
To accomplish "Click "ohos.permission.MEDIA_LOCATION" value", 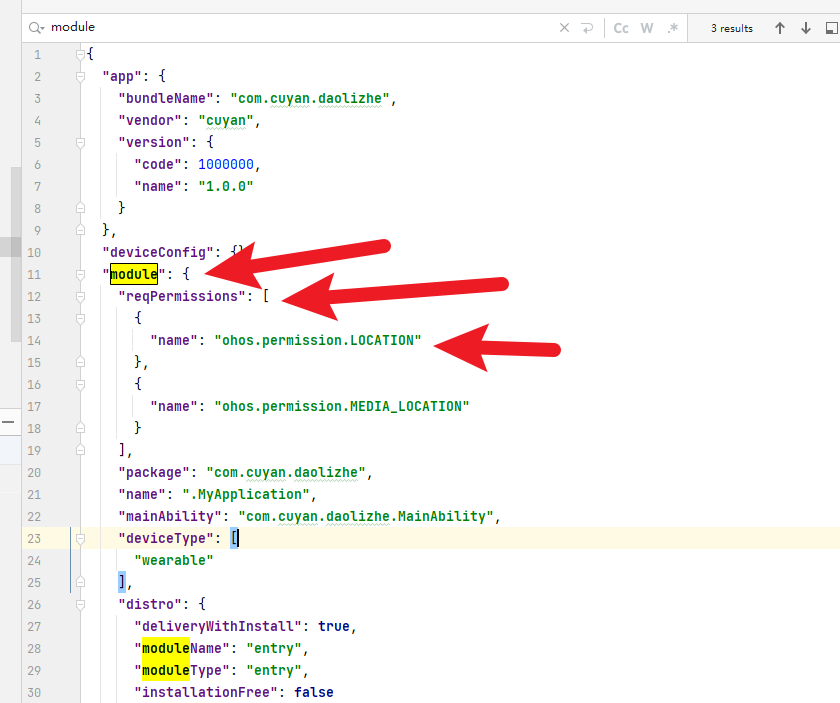I will pyautogui.click(x=342, y=406).
